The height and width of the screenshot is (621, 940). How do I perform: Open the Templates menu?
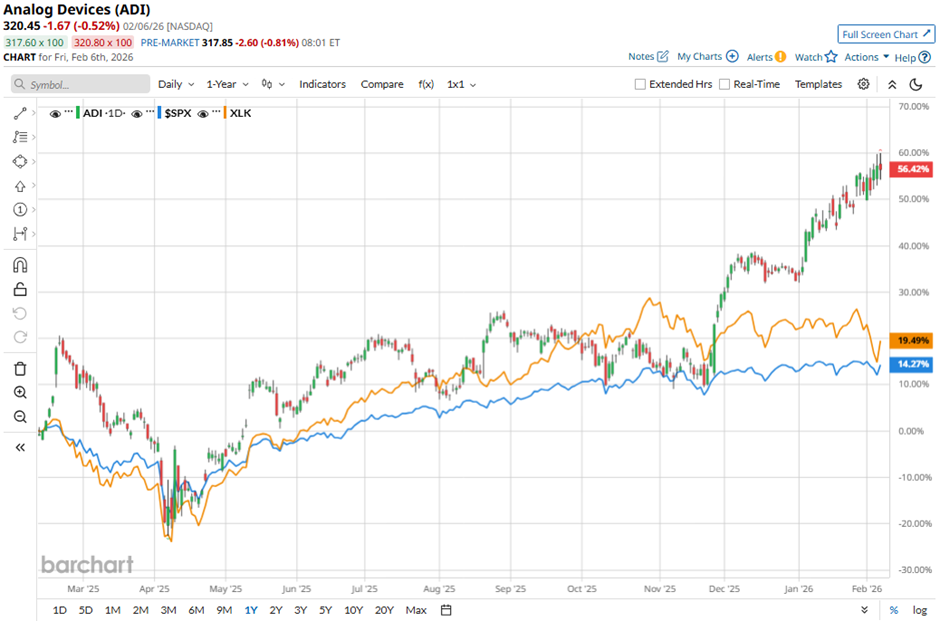click(x=818, y=84)
